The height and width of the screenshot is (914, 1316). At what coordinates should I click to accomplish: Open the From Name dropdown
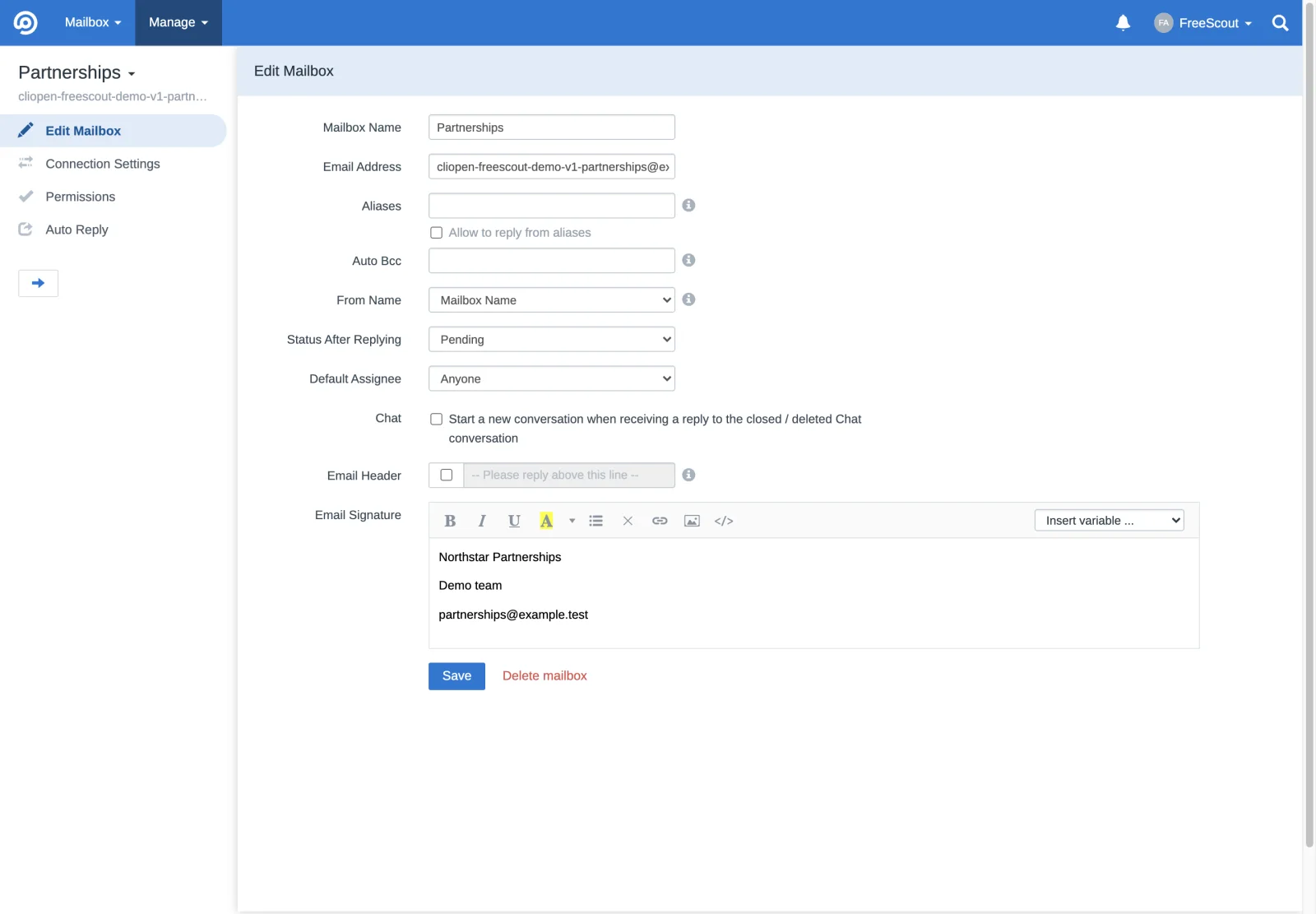point(552,300)
